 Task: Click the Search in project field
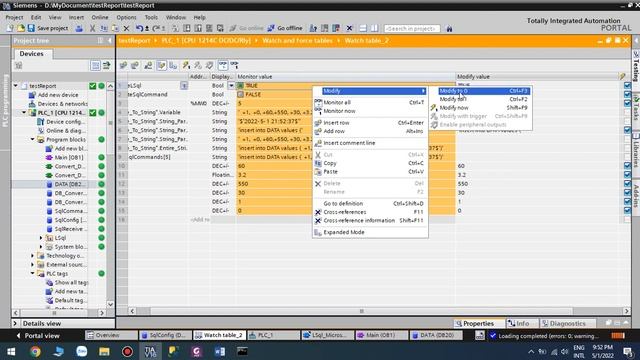pyautogui.click(x=412, y=29)
